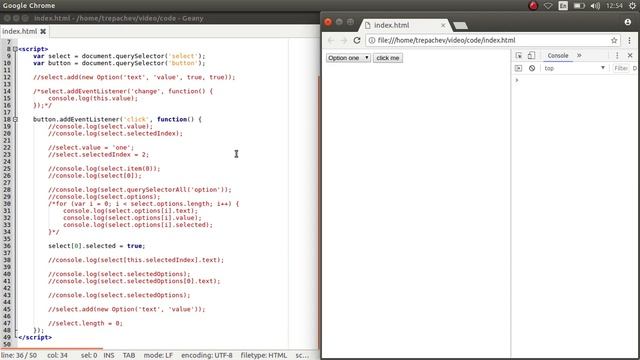Go back in Chrome navigation
640x360 pixels.
[331, 40]
